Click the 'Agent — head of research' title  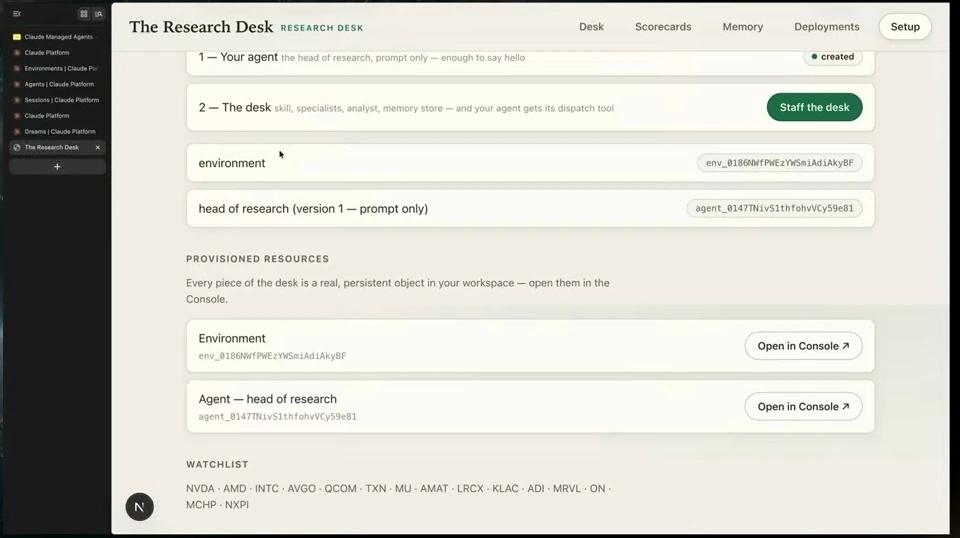pyautogui.click(x=268, y=399)
